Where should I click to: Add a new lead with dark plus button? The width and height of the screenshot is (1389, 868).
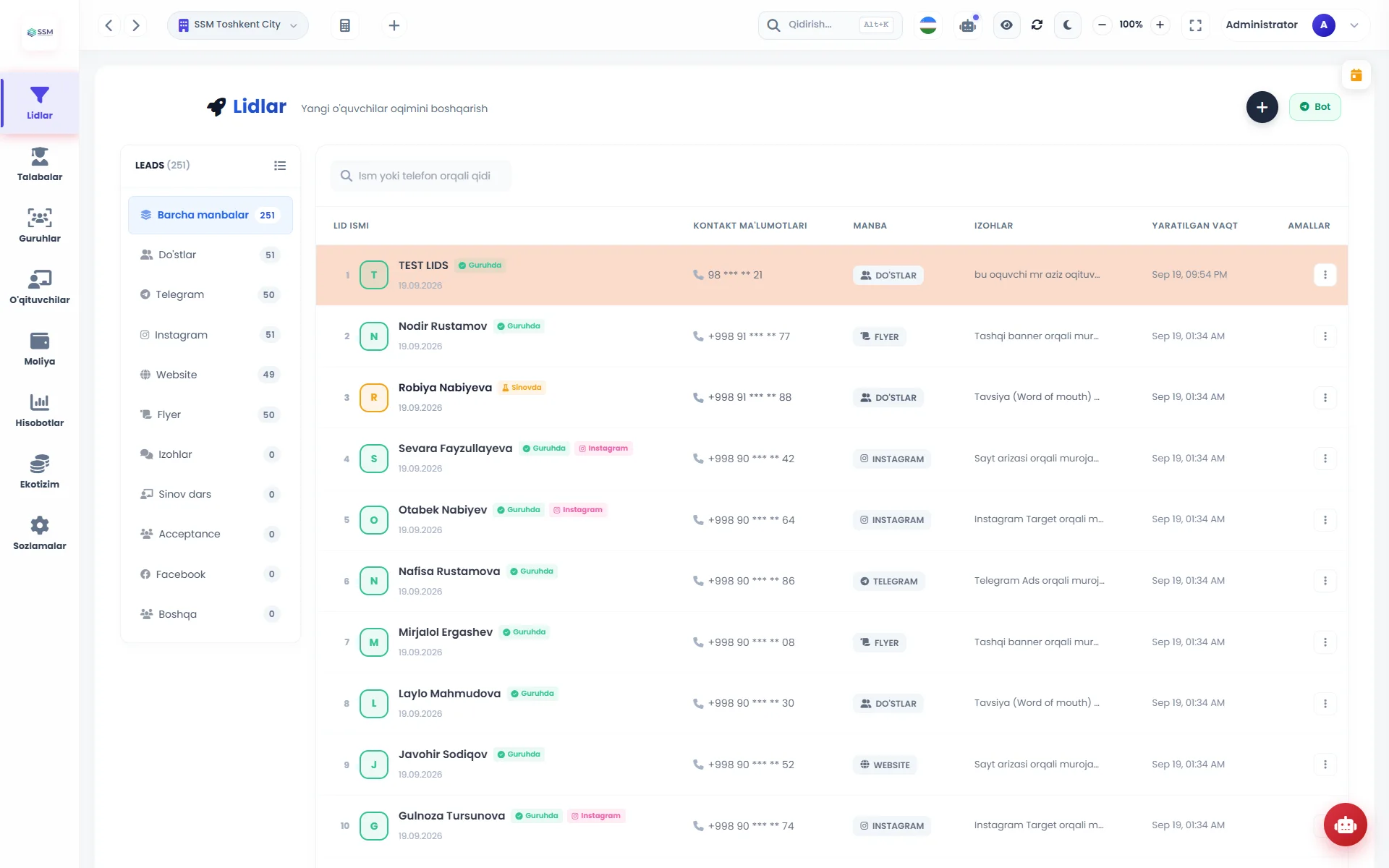(1262, 107)
